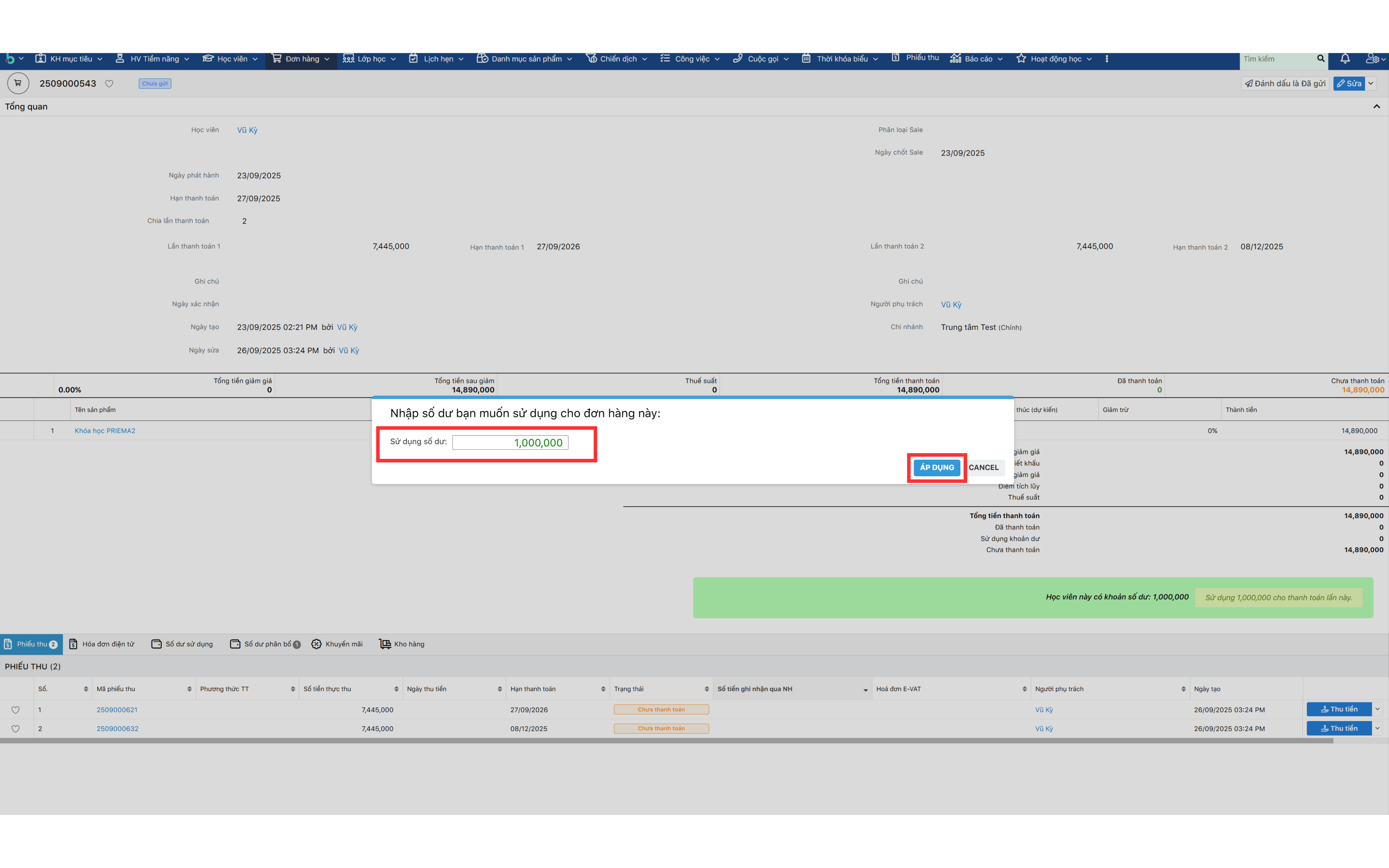Image resolution: width=1389 pixels, height=868 pixels.
Task: Open the Kho hàng tab icon
Action: (x=385, y=644)
